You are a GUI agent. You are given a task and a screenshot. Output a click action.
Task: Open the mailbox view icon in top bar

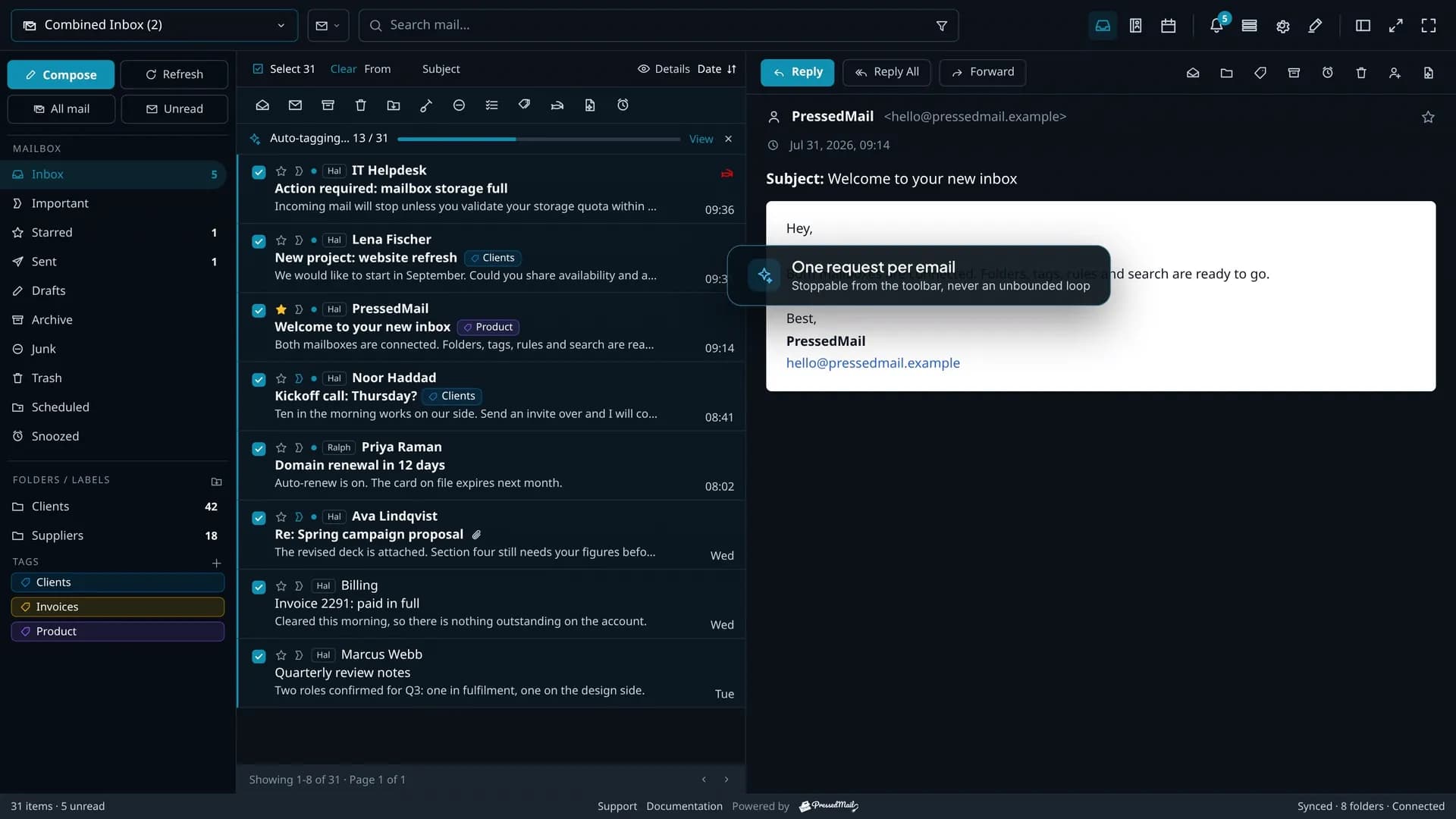[1103, 26]
